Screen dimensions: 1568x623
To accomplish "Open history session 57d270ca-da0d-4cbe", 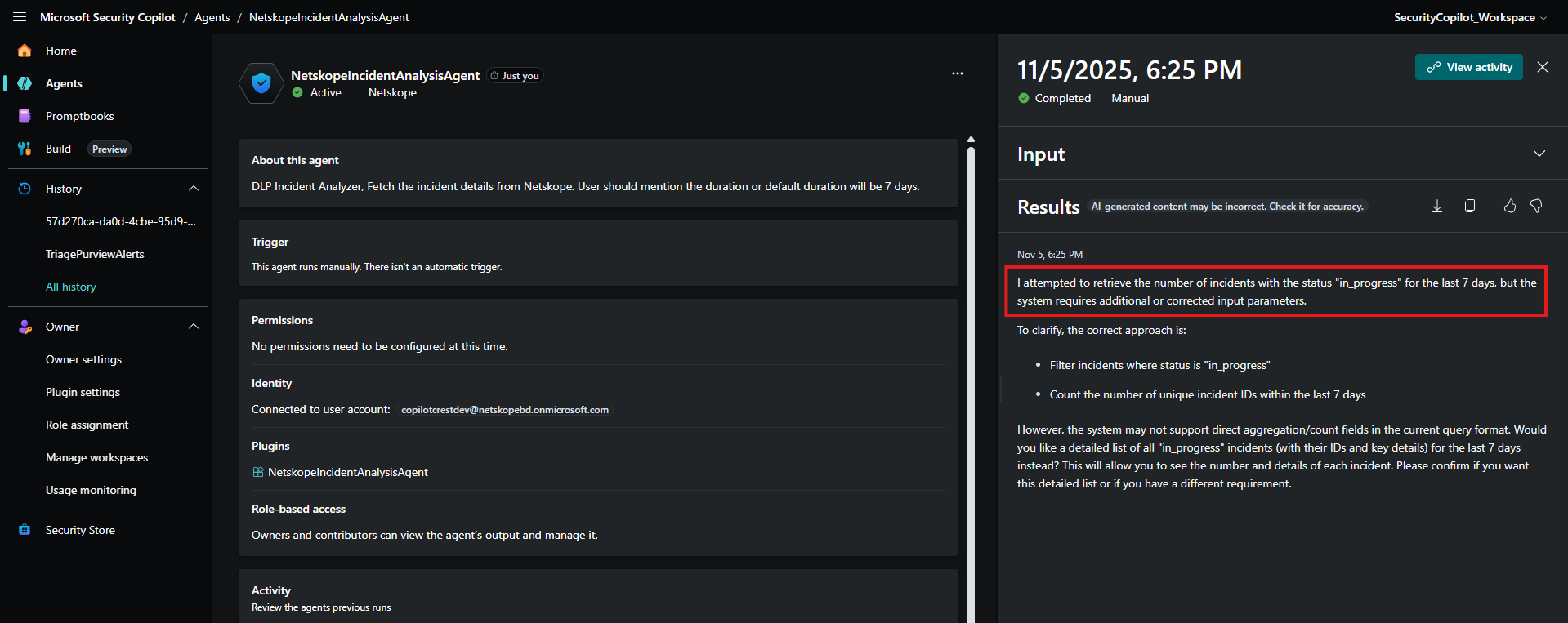I will pos(121,221).
